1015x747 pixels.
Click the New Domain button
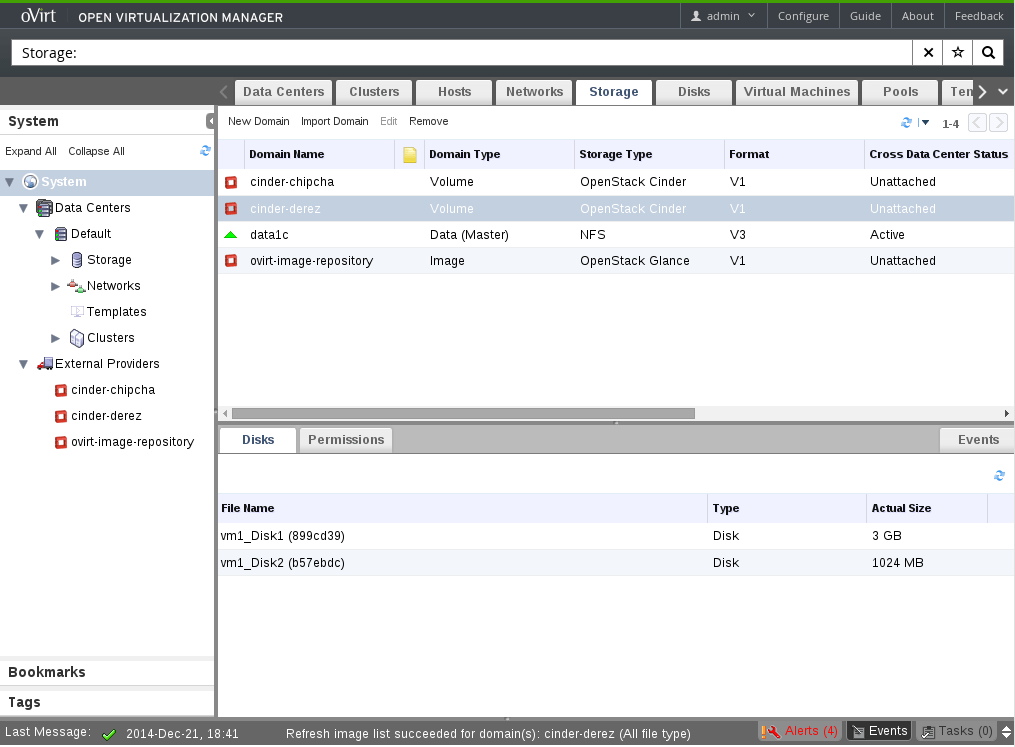pyautogui.click(x=258, y=121)
